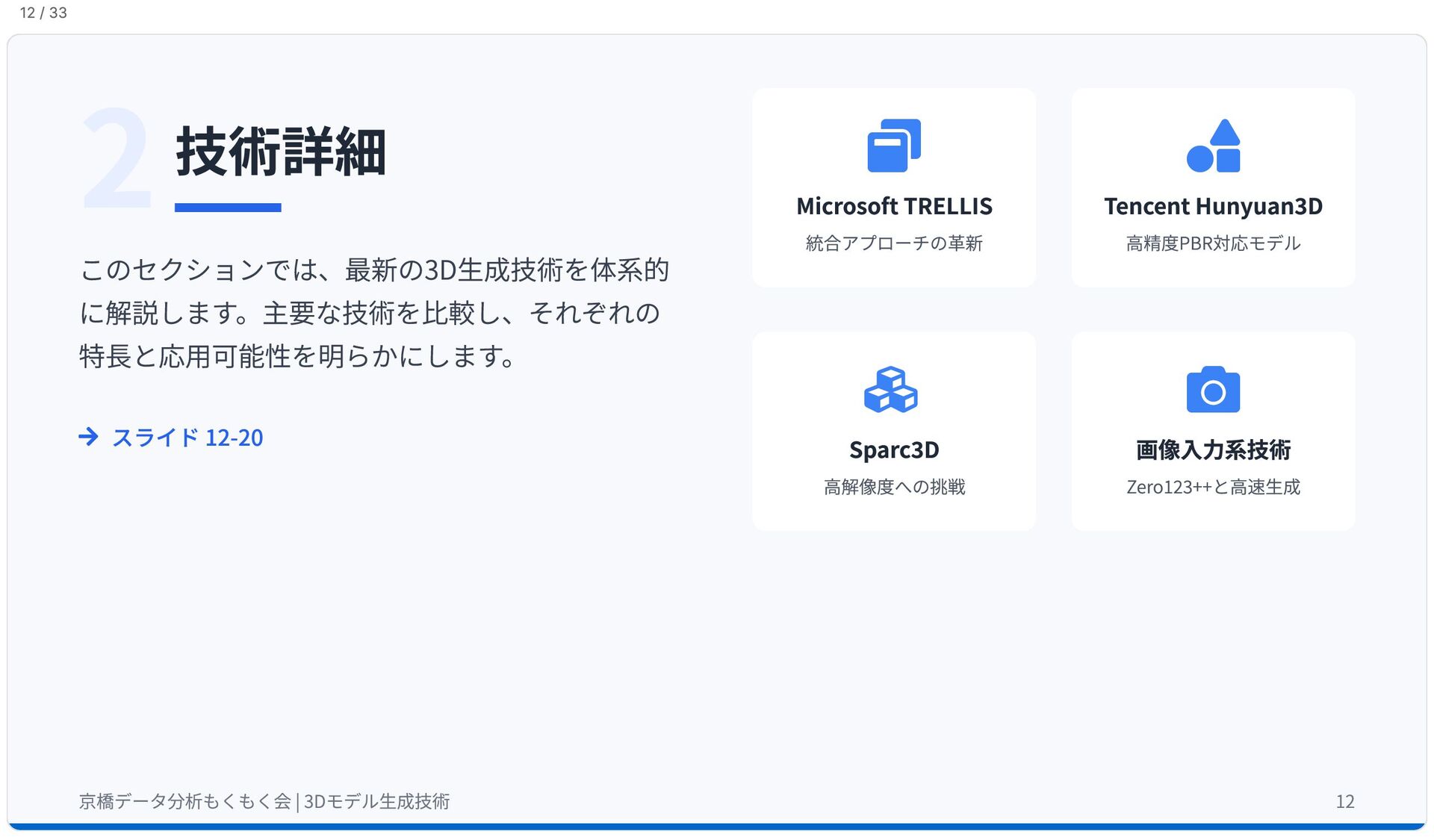Click the shapes icon above Tencent Hunyuan3D

click(1213, 146)
